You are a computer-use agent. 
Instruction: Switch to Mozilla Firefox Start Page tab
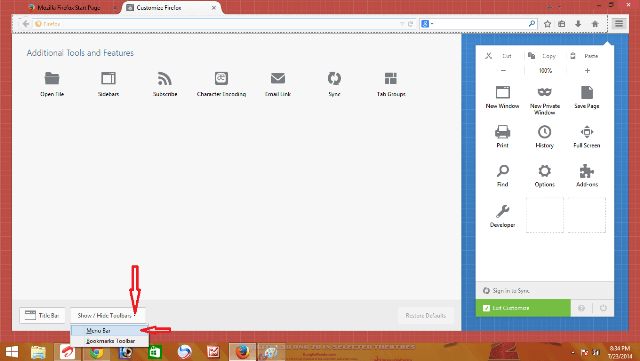(69, 7)
